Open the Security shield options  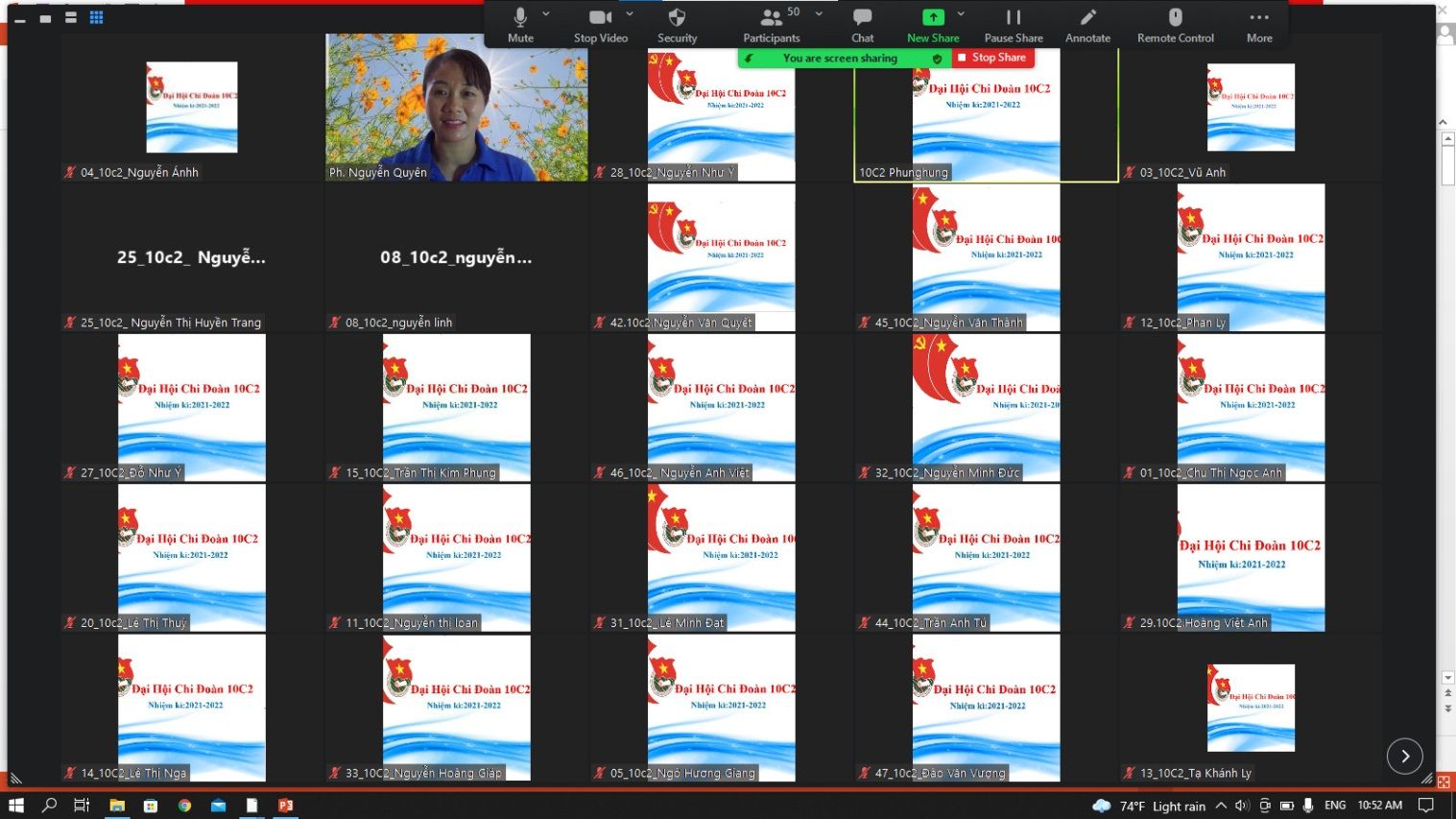coord(677,25)
